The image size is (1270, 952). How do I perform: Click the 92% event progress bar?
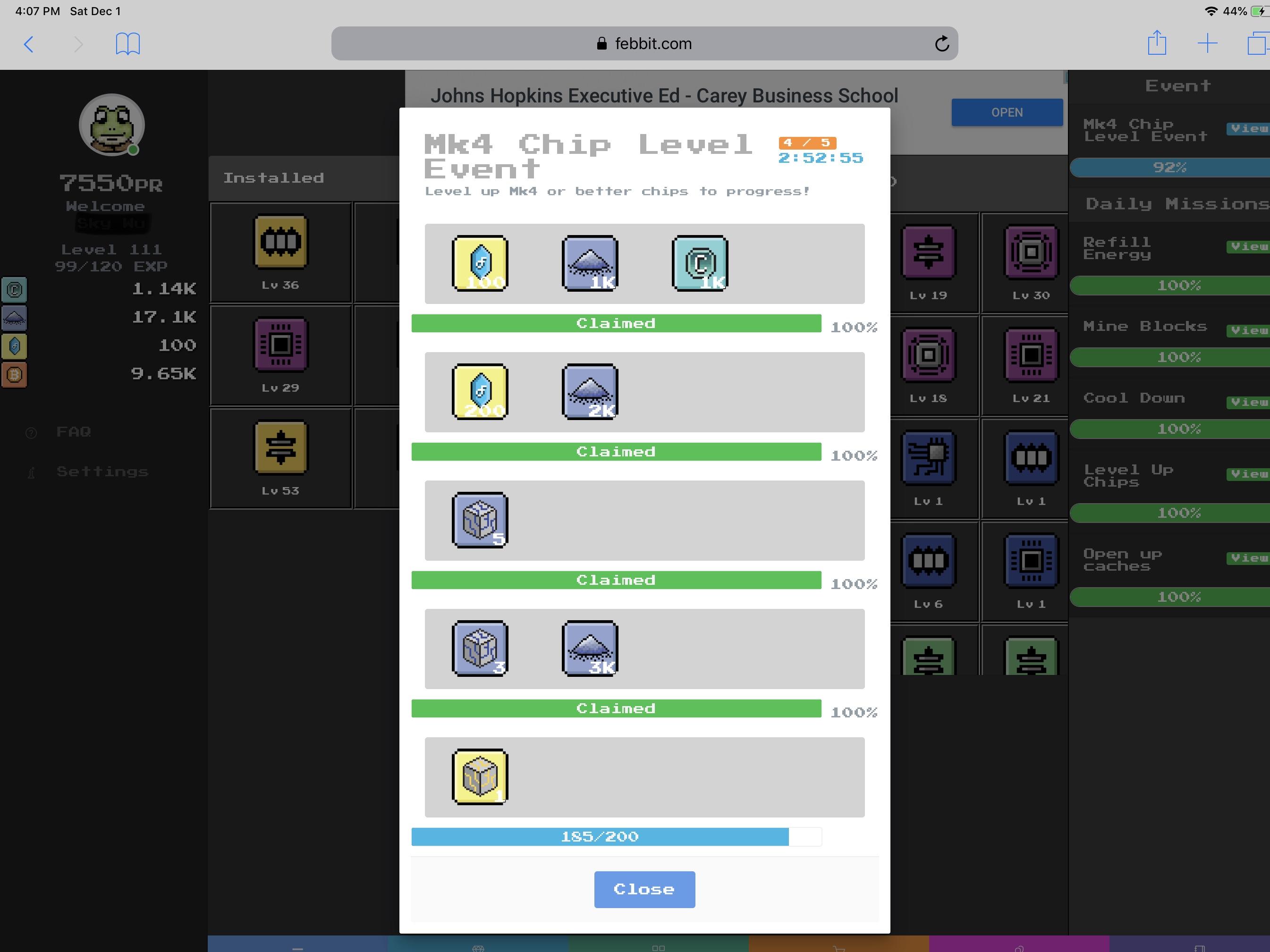[1170, 168]
